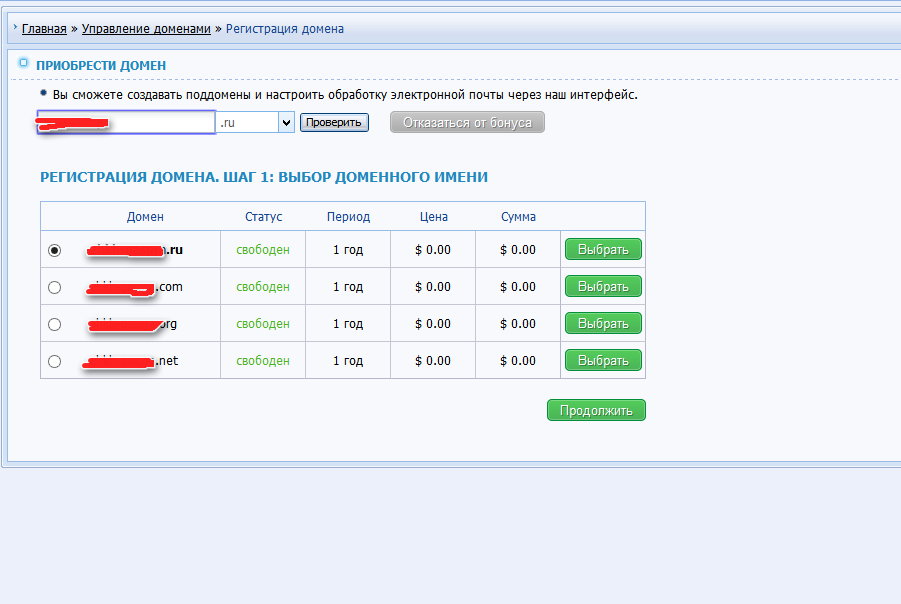The height and width of the screenshot is (604, 901).
Task: Click the circular icon beside ПРИОБРЕСТИ ДОМЕН
Action: pos(23,64)
